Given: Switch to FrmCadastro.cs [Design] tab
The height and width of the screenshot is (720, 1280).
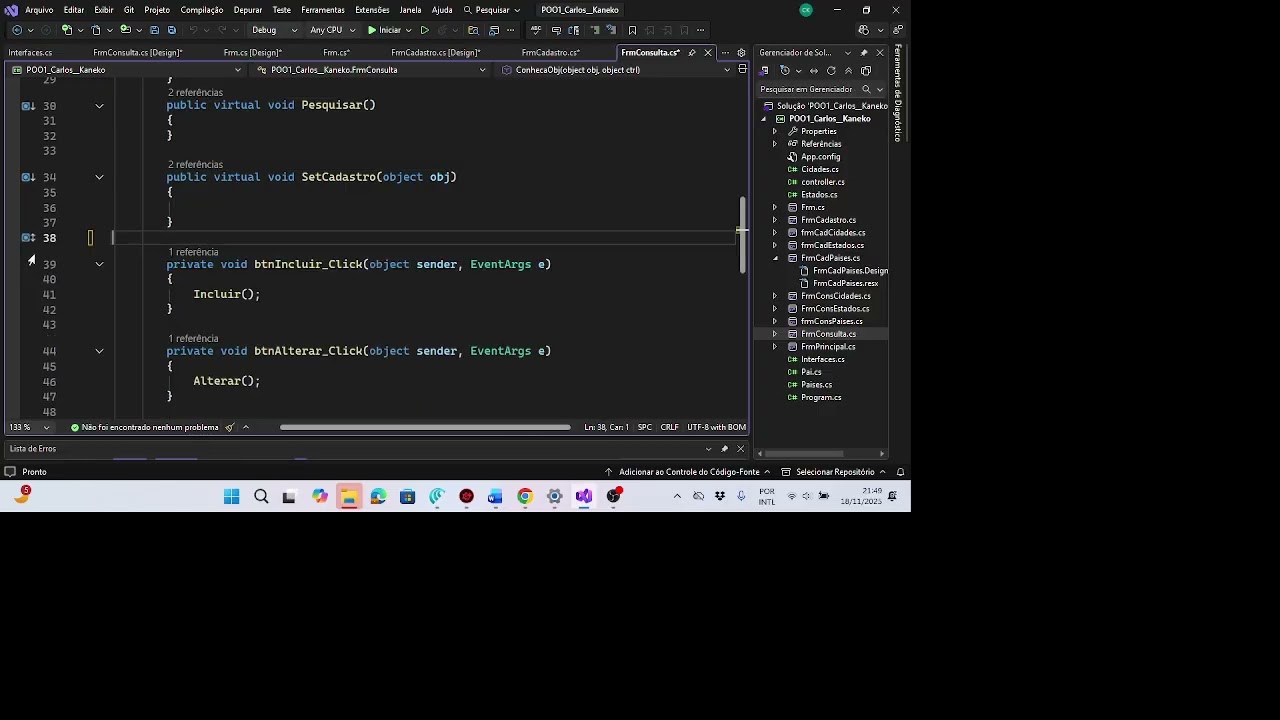Looking at the screenshot, I should [436, 52].
